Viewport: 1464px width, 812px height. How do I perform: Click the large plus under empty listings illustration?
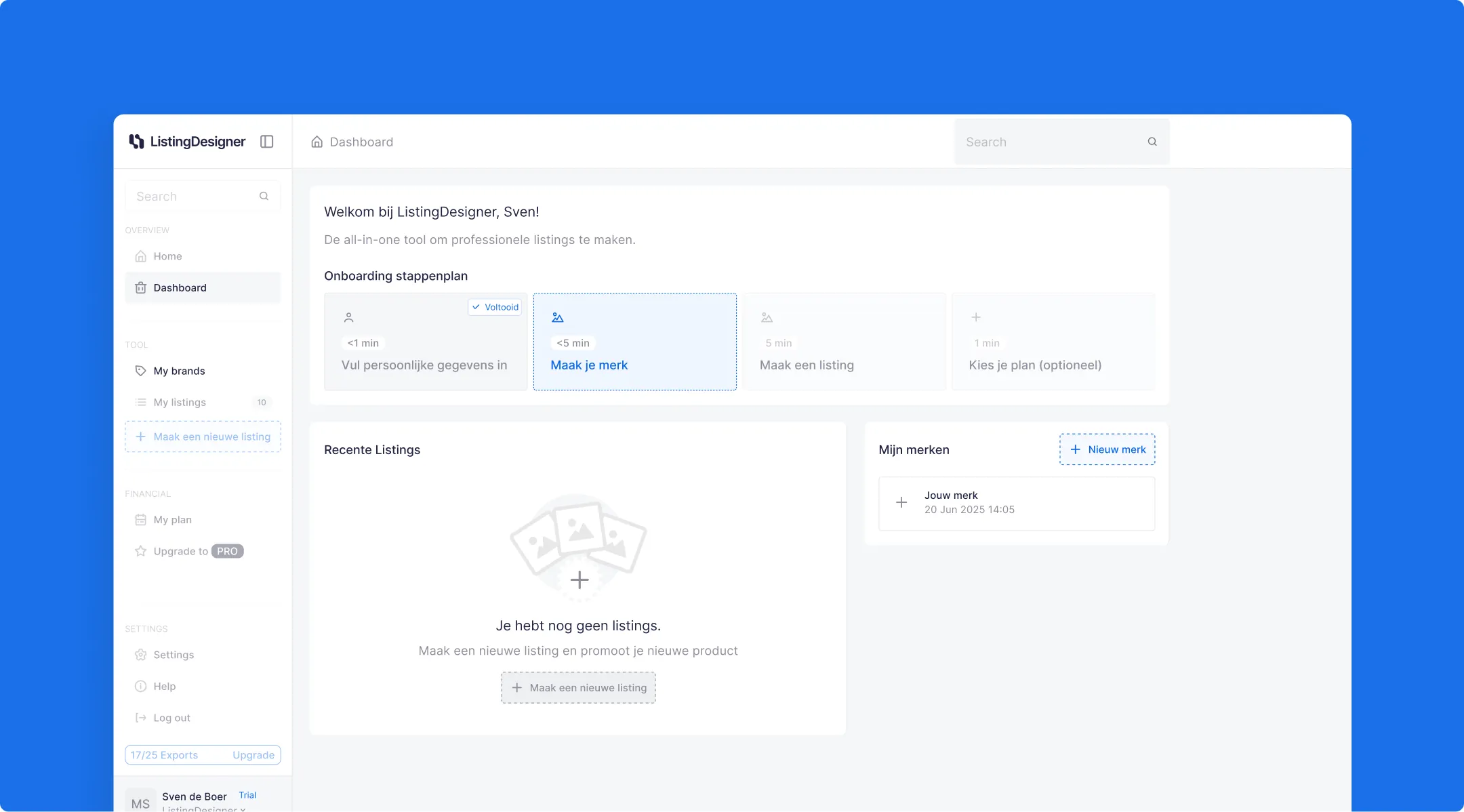pos(579,580)
